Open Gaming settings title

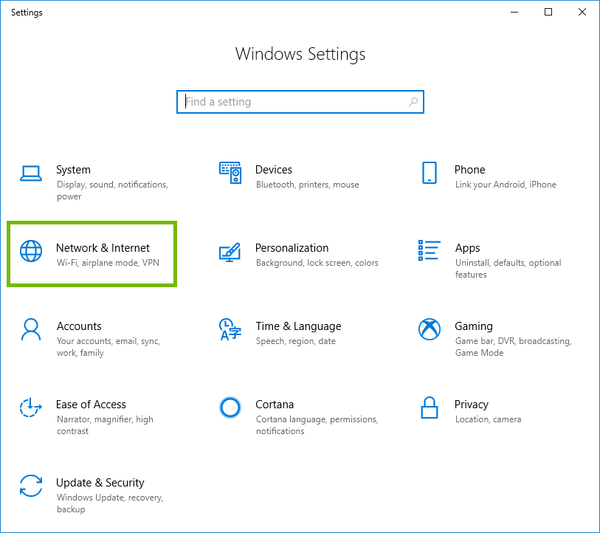pos(473,326)
